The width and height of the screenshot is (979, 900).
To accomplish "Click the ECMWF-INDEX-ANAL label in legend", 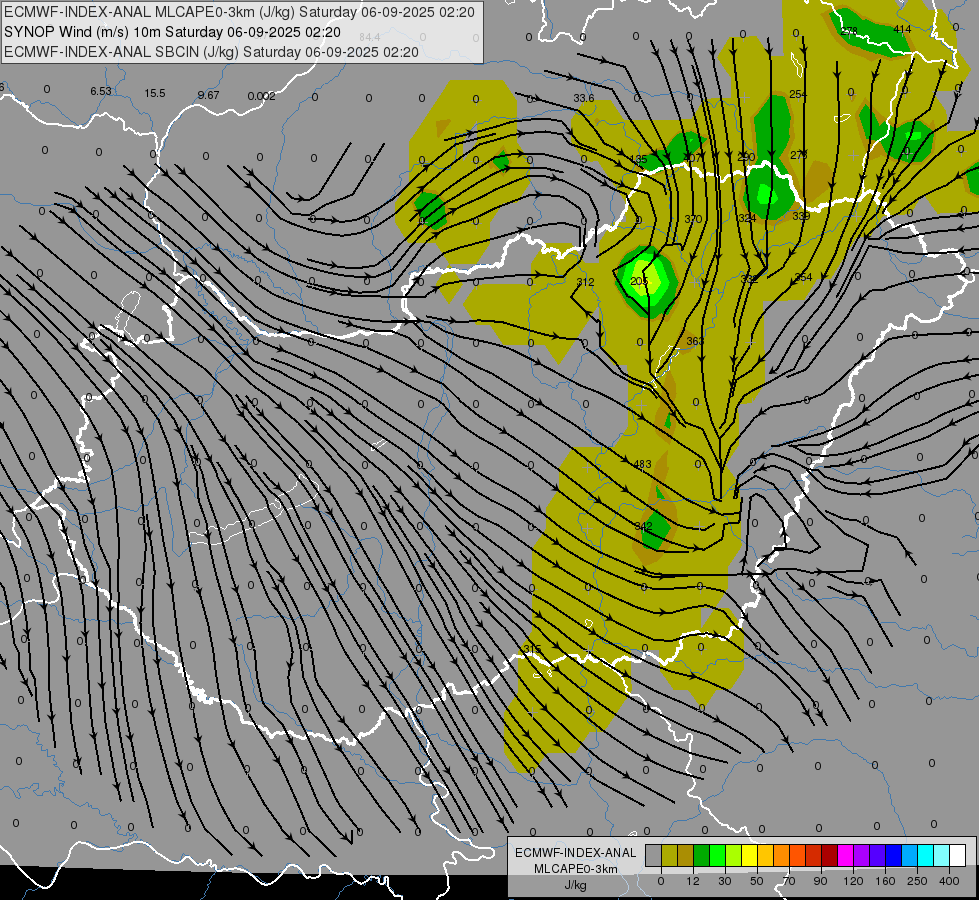I will pos(575,853).
